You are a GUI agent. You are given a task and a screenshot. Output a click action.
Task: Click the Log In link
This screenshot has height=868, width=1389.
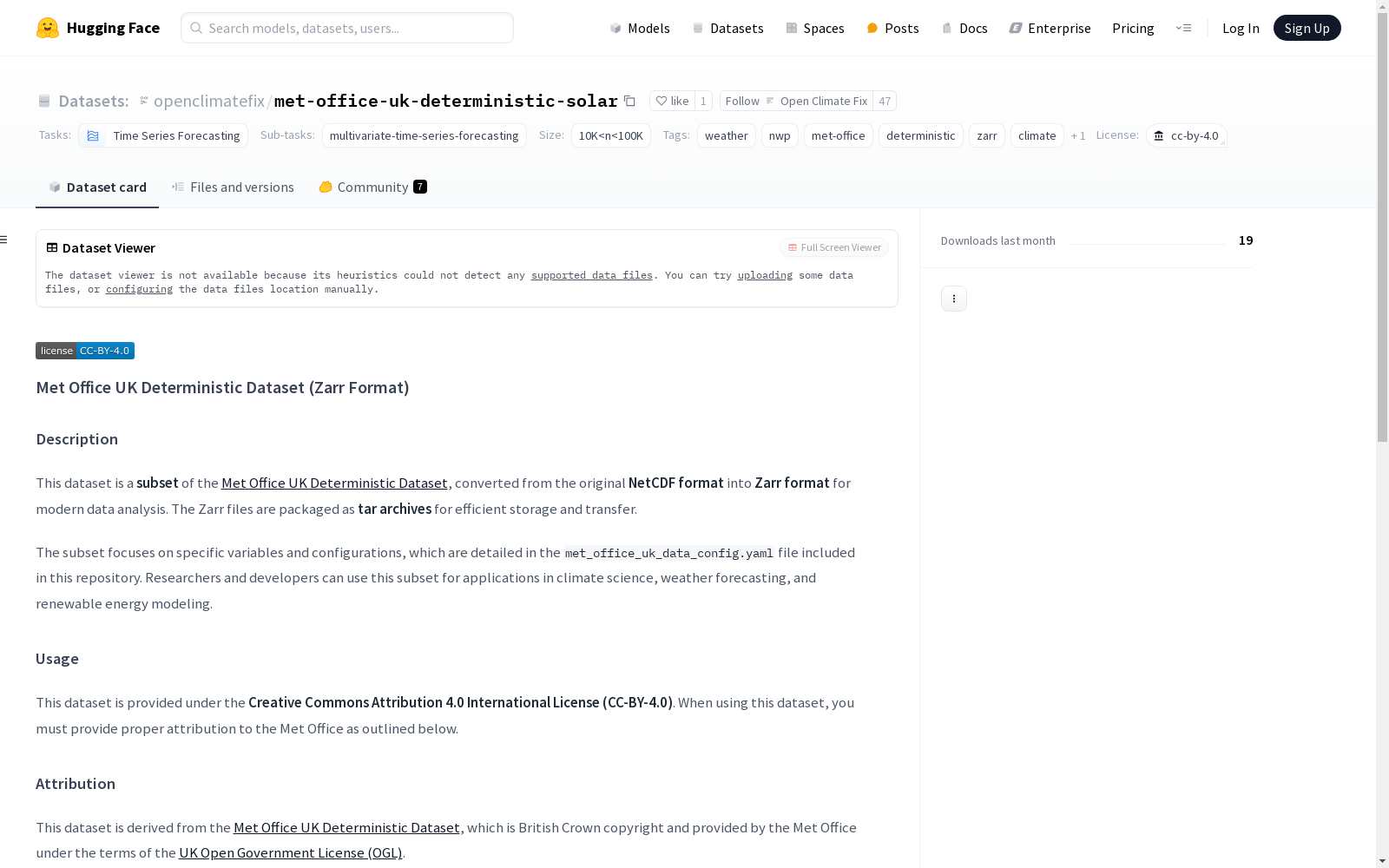coord(1241,28)
